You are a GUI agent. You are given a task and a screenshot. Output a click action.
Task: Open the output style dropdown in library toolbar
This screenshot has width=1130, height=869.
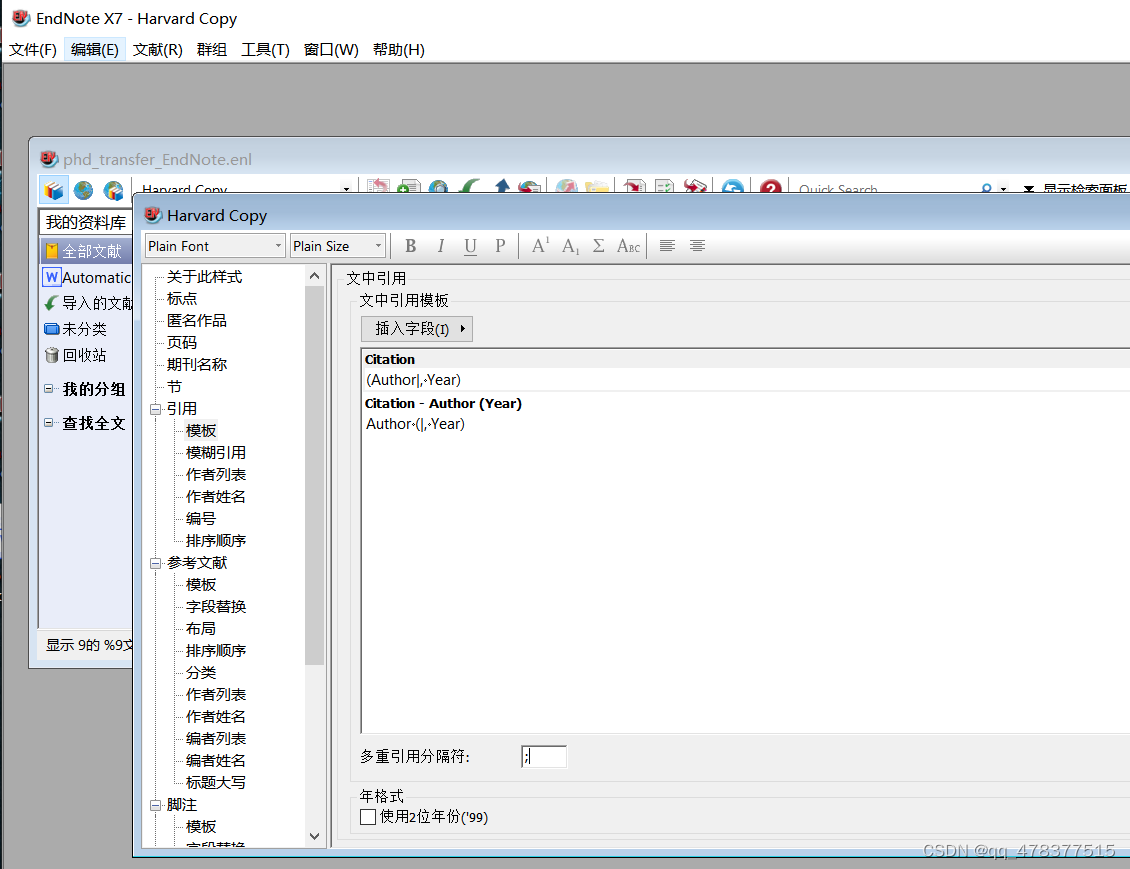point(347,189)
